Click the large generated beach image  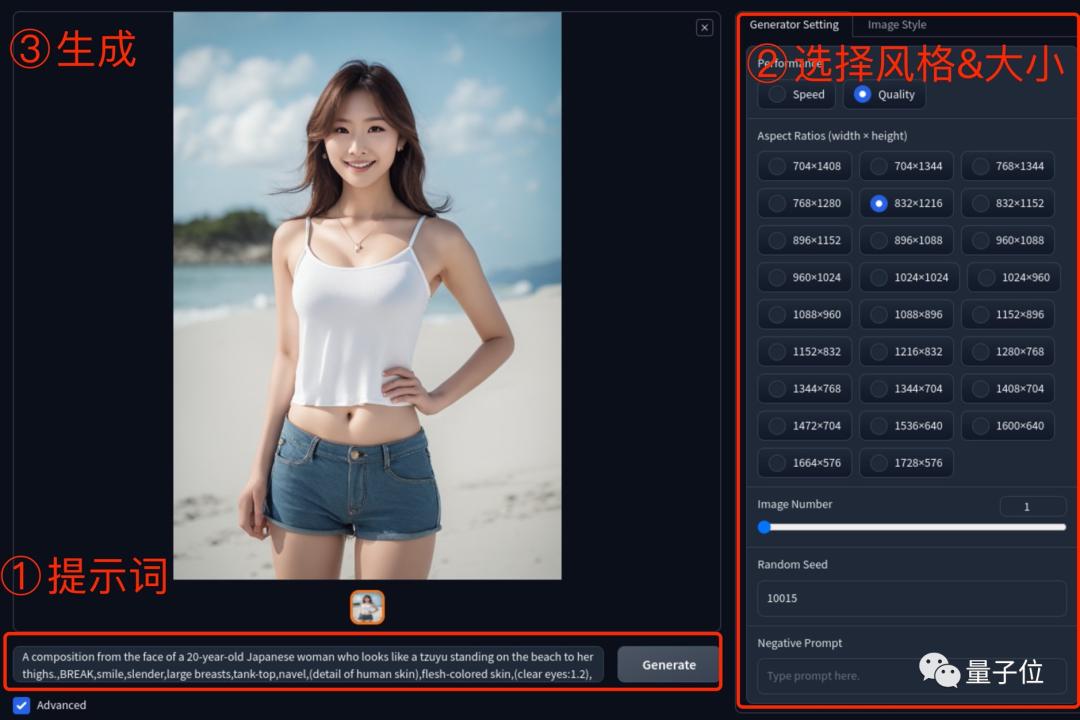[x=367, y=296]
